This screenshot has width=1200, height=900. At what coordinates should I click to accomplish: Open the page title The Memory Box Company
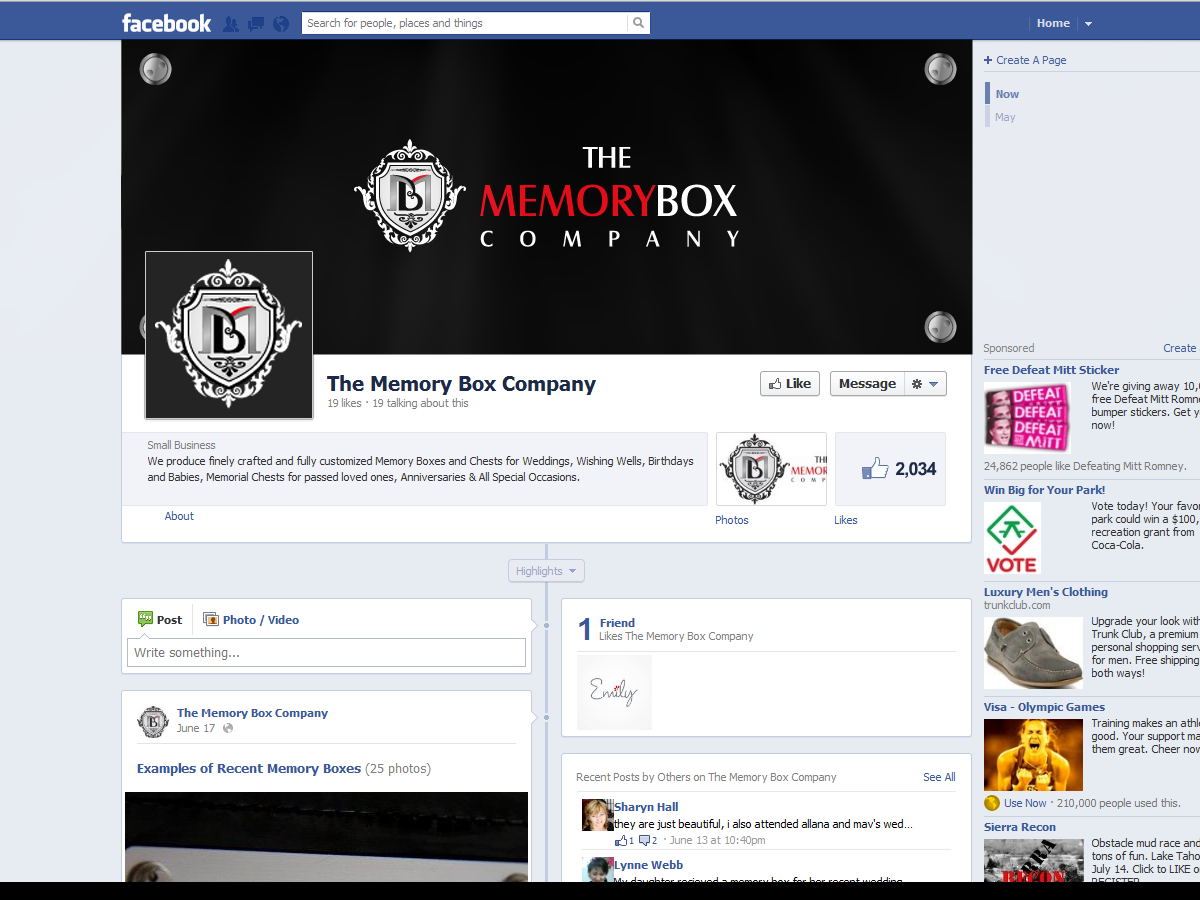pos(461,384)
